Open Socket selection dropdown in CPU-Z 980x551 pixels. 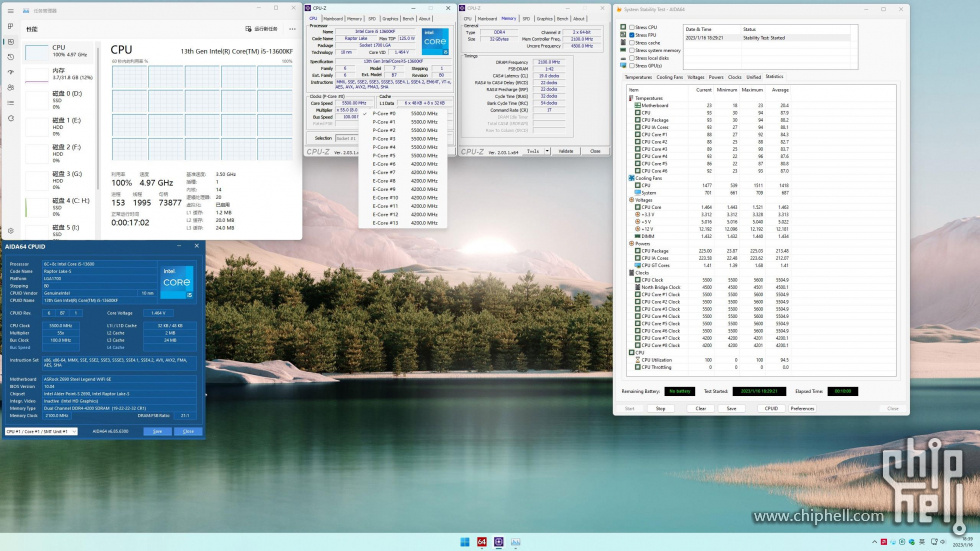pyautogui.click(x=346, y=138)
